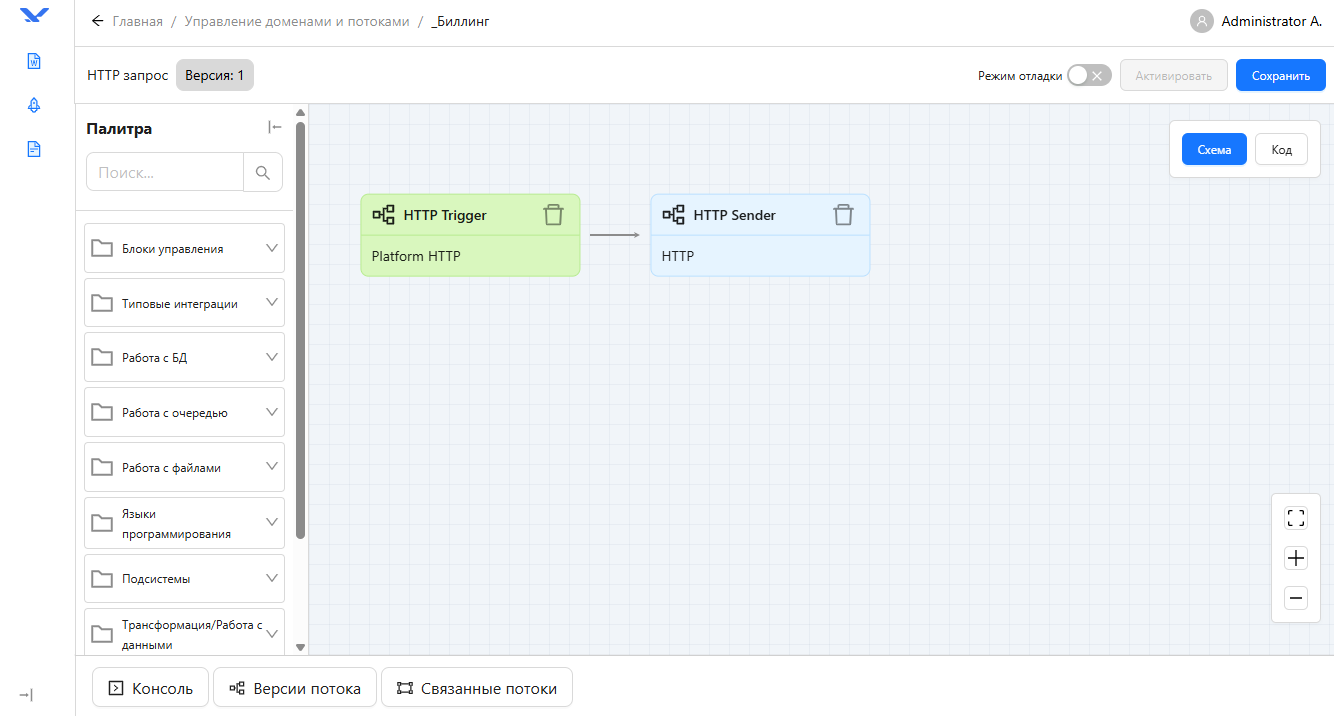Zoom out the canvas with minus icon

tap(1296, 599)
